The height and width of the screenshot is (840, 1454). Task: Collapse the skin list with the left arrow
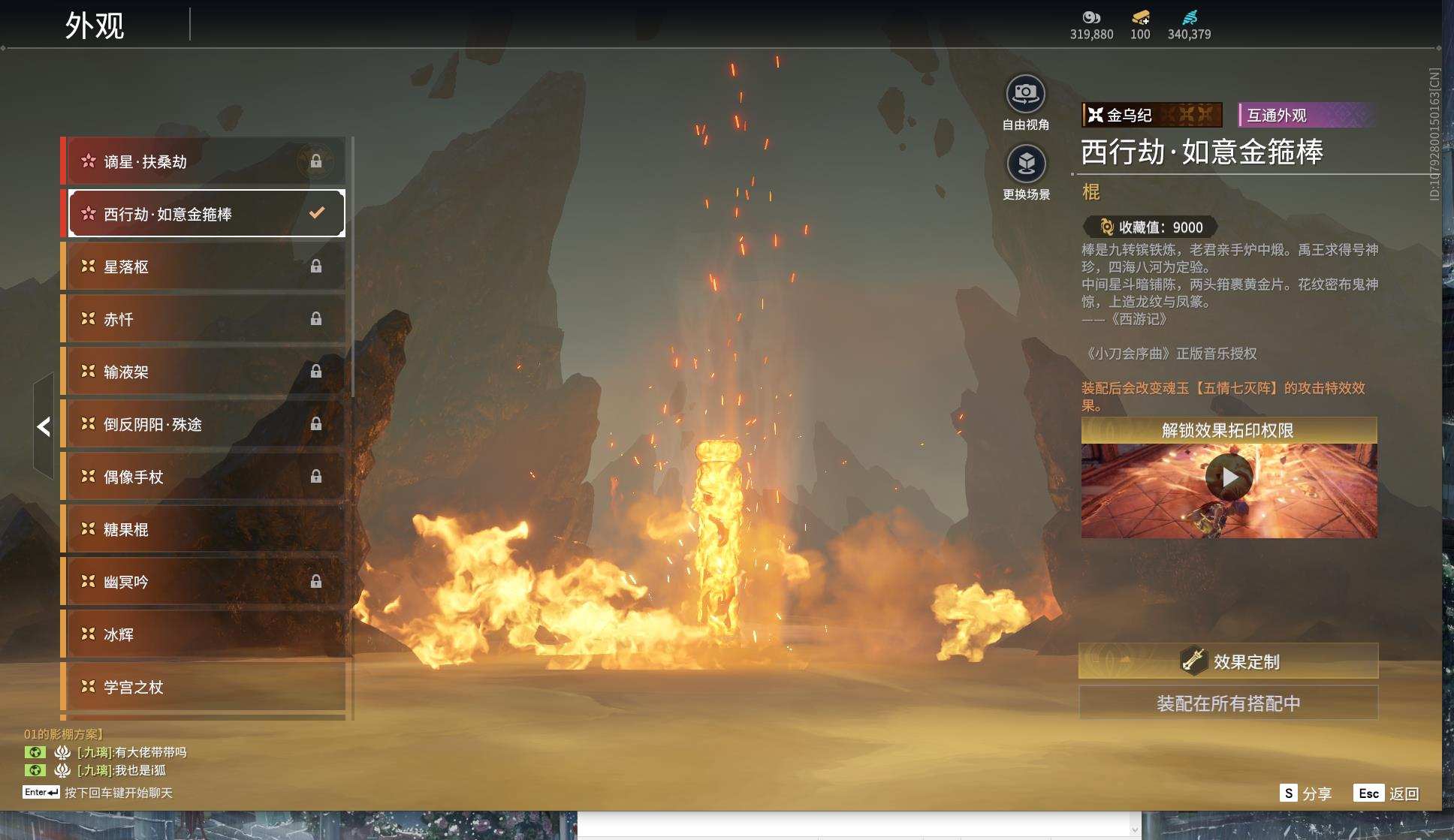(x=44, y=426)
